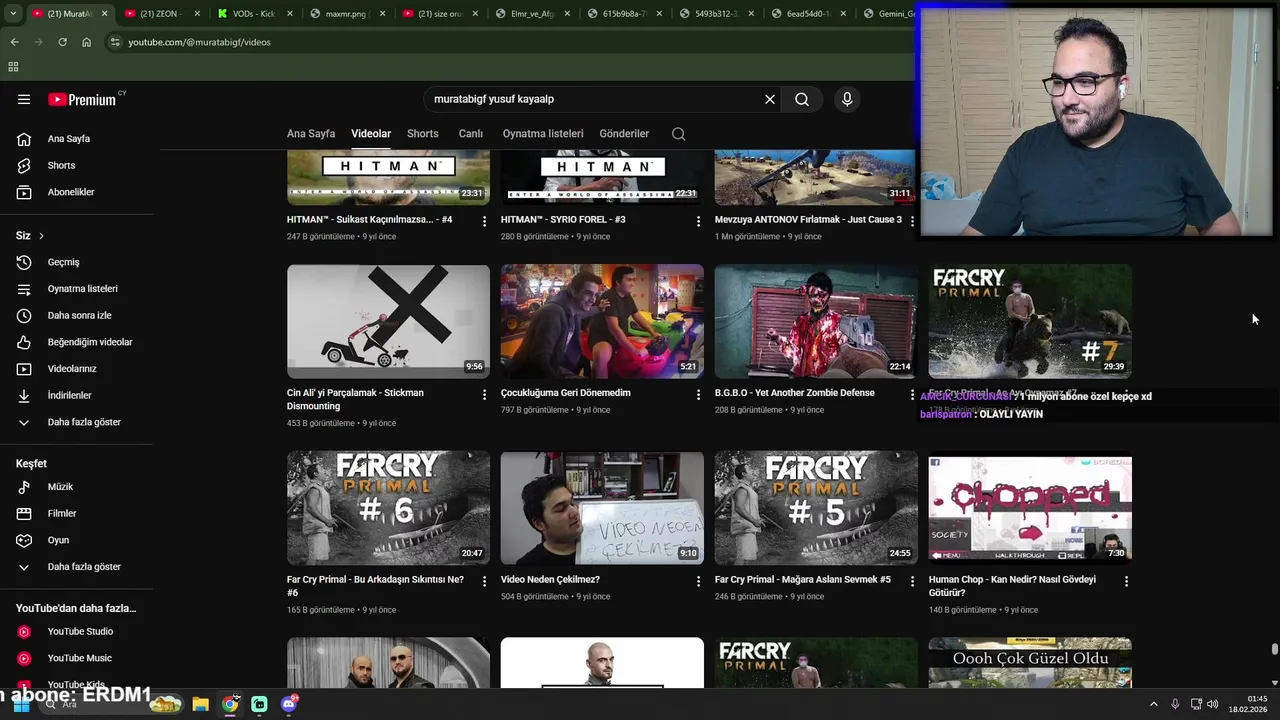1280x720 pixels.
Task: Open Çocukluğuma Geri Dönemedim title
Action: [566, 393]
